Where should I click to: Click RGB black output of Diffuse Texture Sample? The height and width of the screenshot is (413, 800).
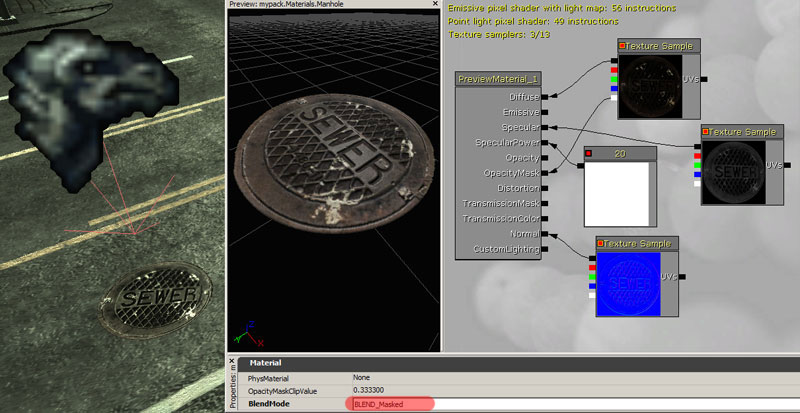[x=614, y=61]
